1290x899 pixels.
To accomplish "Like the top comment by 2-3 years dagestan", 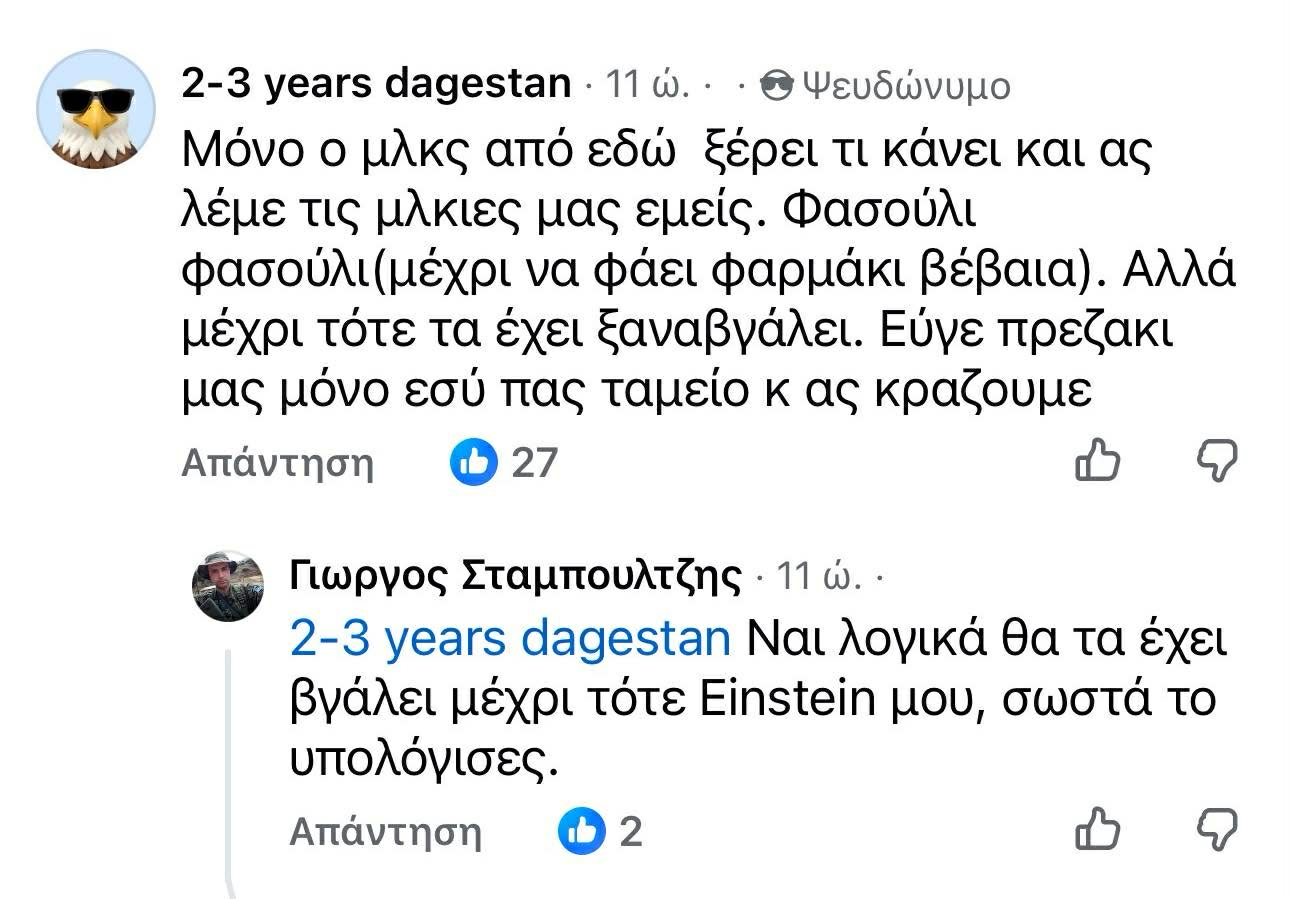I will click(x=1096, y=462).
